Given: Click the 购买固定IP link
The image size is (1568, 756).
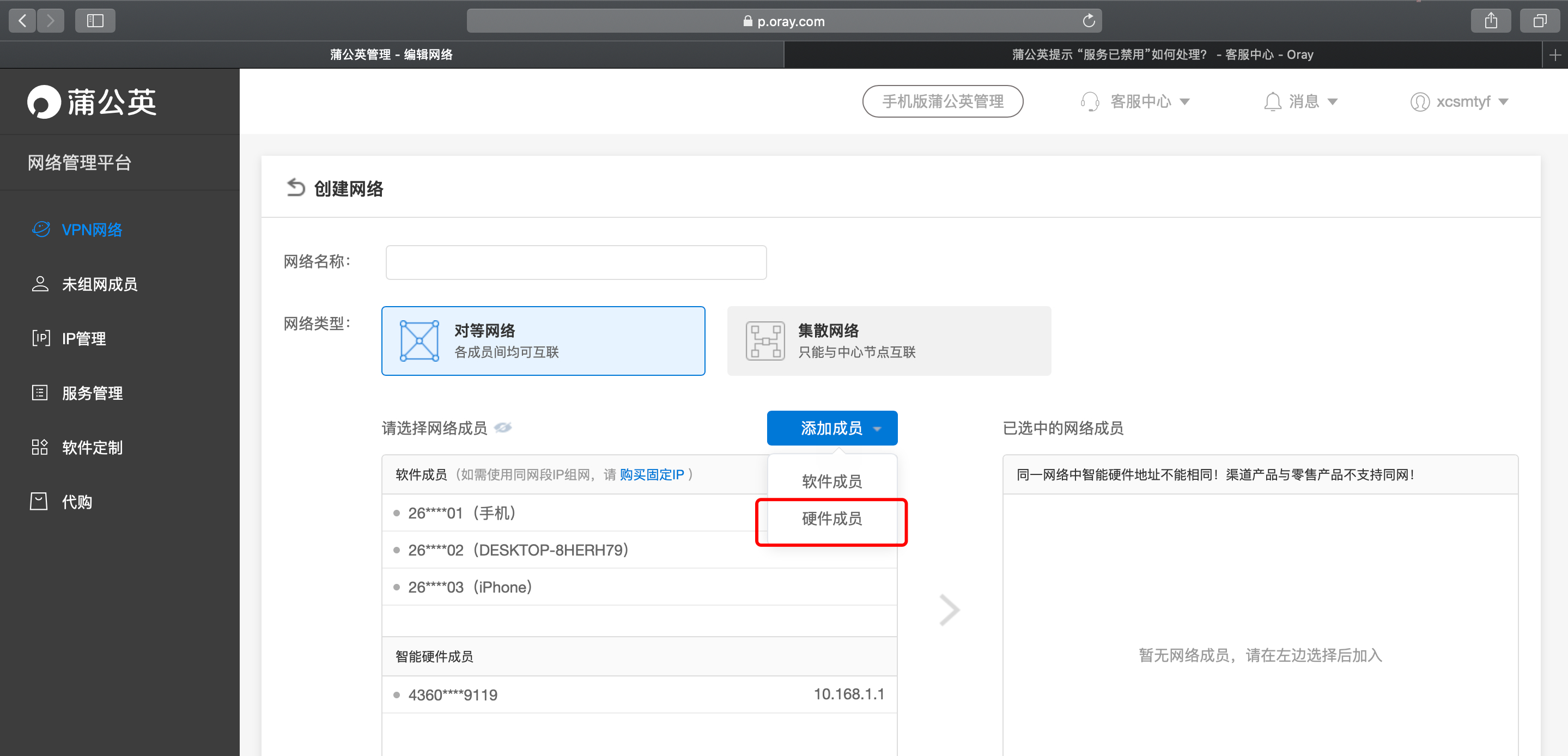Looking at the screenshot, I should (651, 475).
